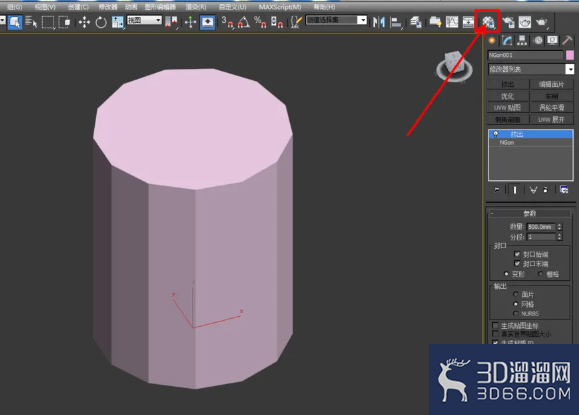Viewport: 579px width, 415px height.
Task: Open the reference coordinate system 视图 dropdown
Action: click(144, 20)
